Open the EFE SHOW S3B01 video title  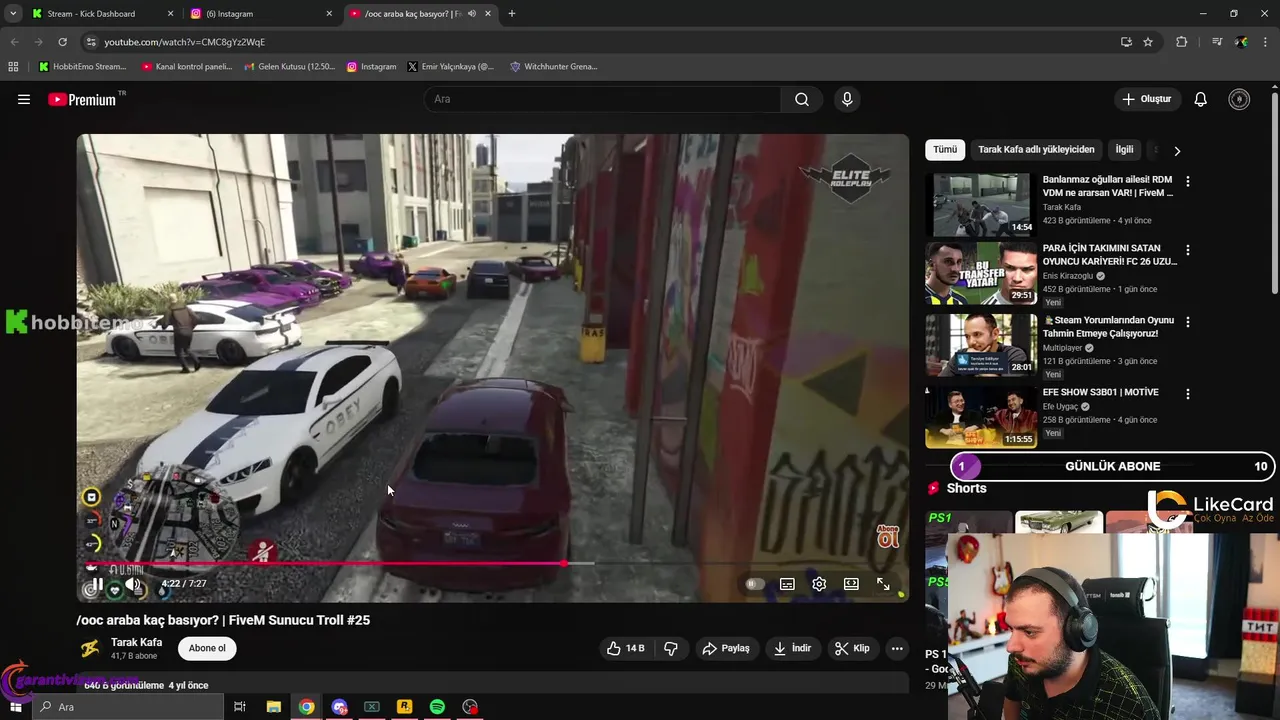1100,392
